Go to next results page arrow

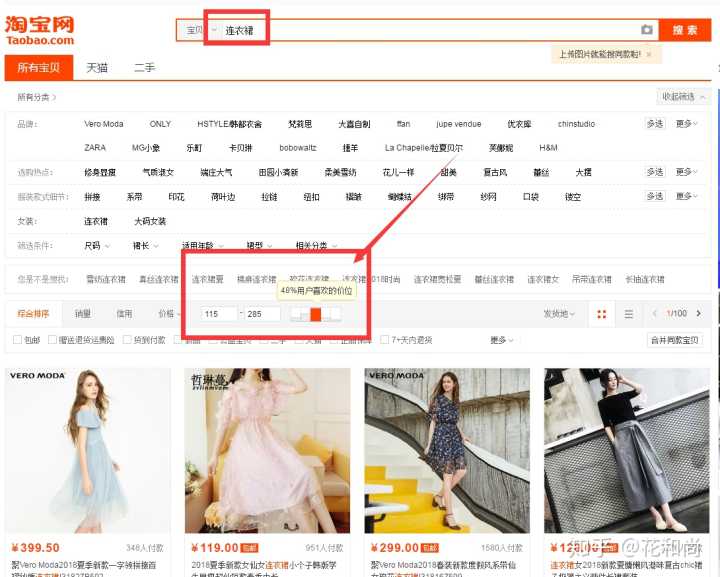(698, 314)
